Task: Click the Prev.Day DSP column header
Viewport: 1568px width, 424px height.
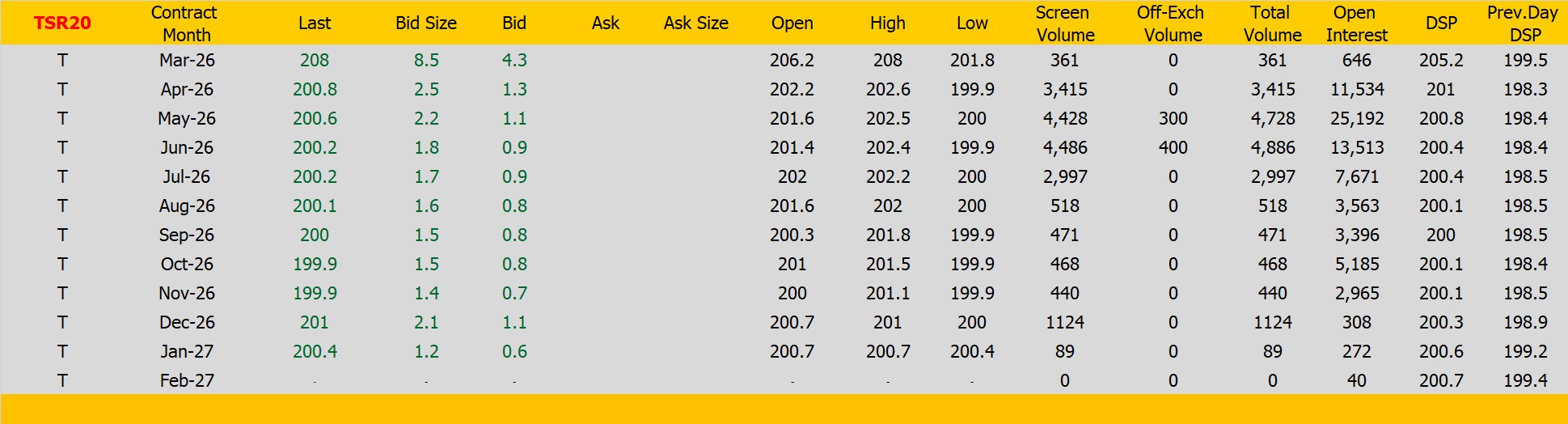Action: [1524, 23]
